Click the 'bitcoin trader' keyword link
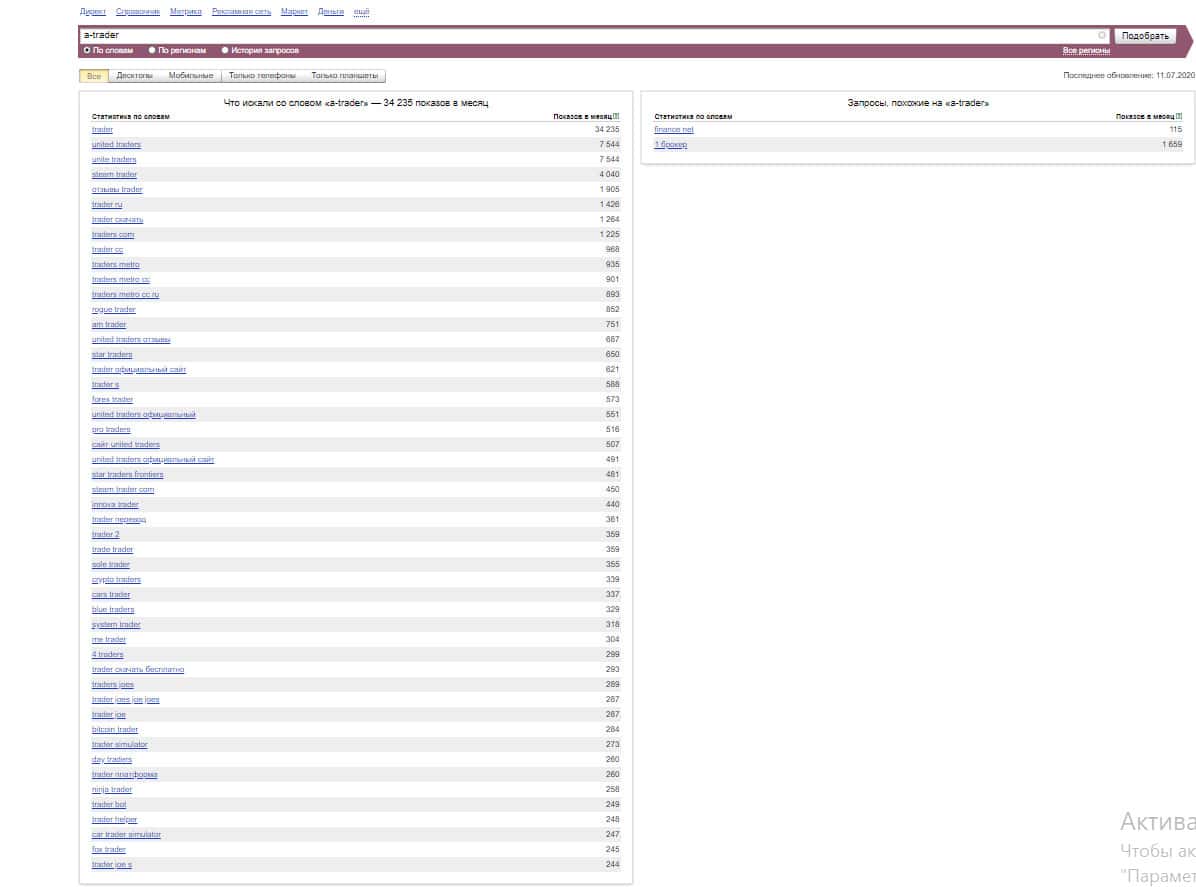 [x=115, y=730]
